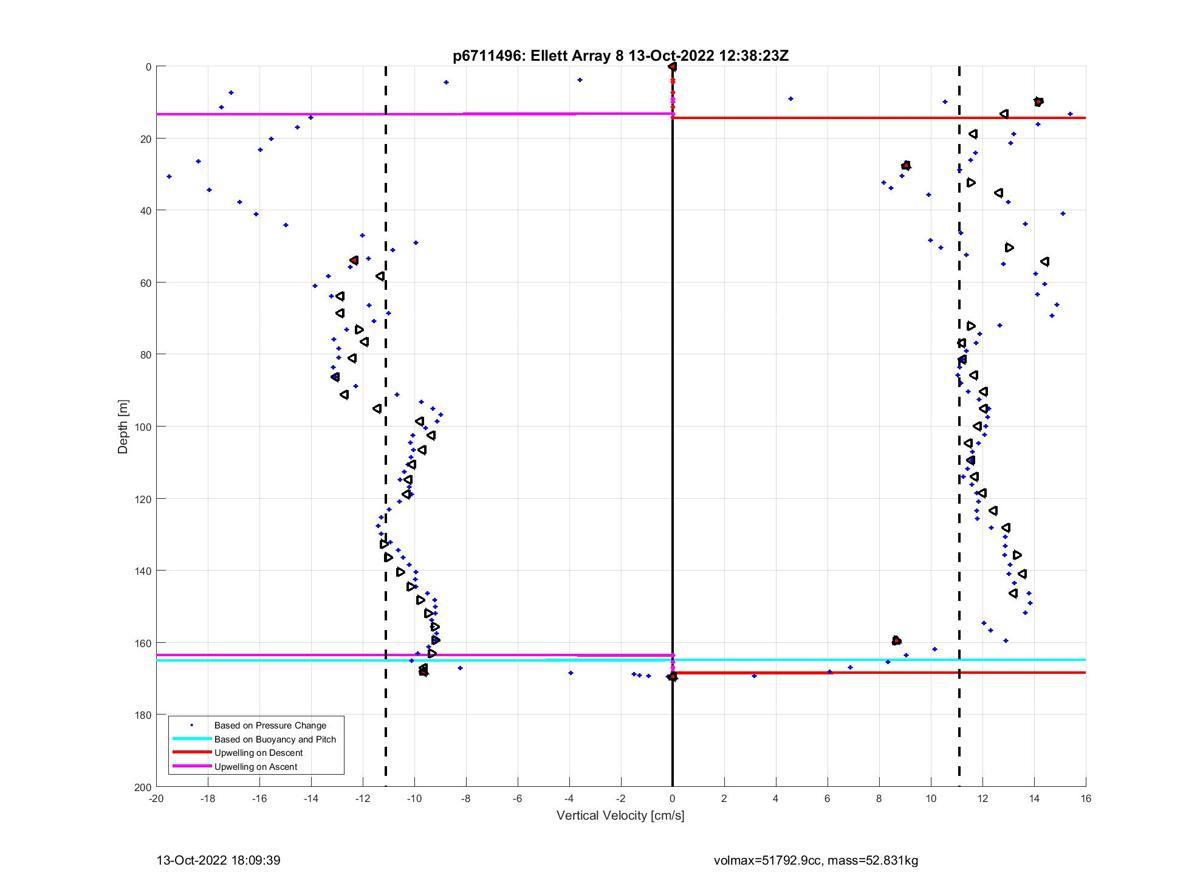Select the 'Based on Pressure Change' legend entry
The width and height of the screenshot is (1200, 885).
[x=270, y=725]
